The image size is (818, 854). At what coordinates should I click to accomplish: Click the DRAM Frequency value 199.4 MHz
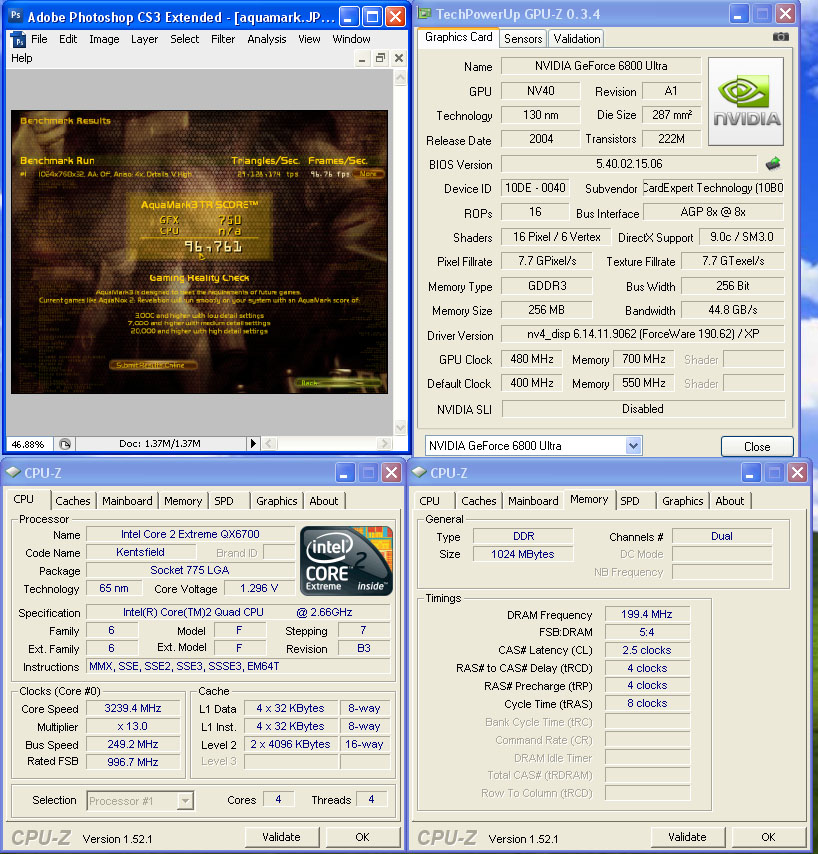[x=647, y=614]
